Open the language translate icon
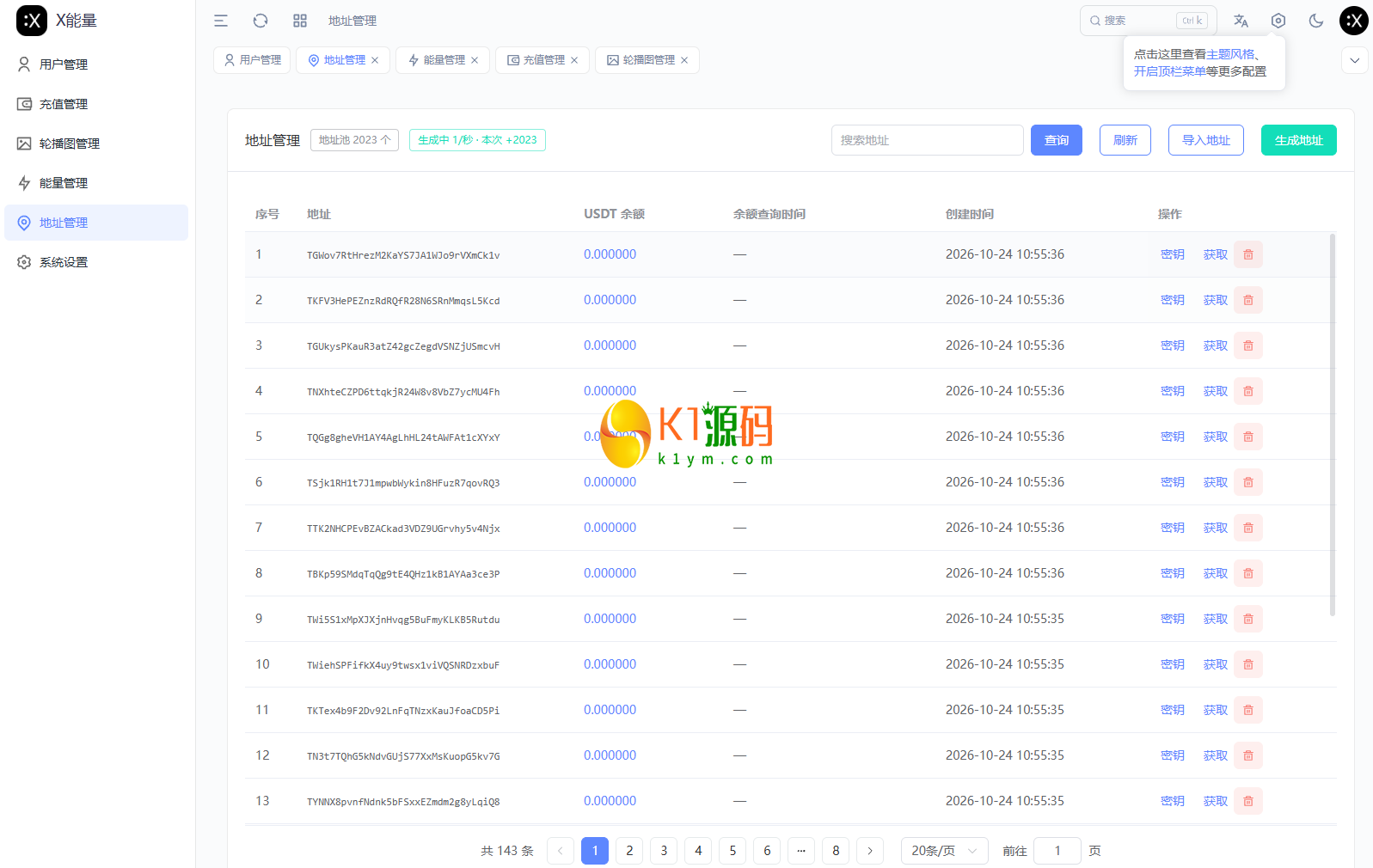The height and width of the screenshot is (868, 1373). pyautogui.click(x=1241, y=21)
